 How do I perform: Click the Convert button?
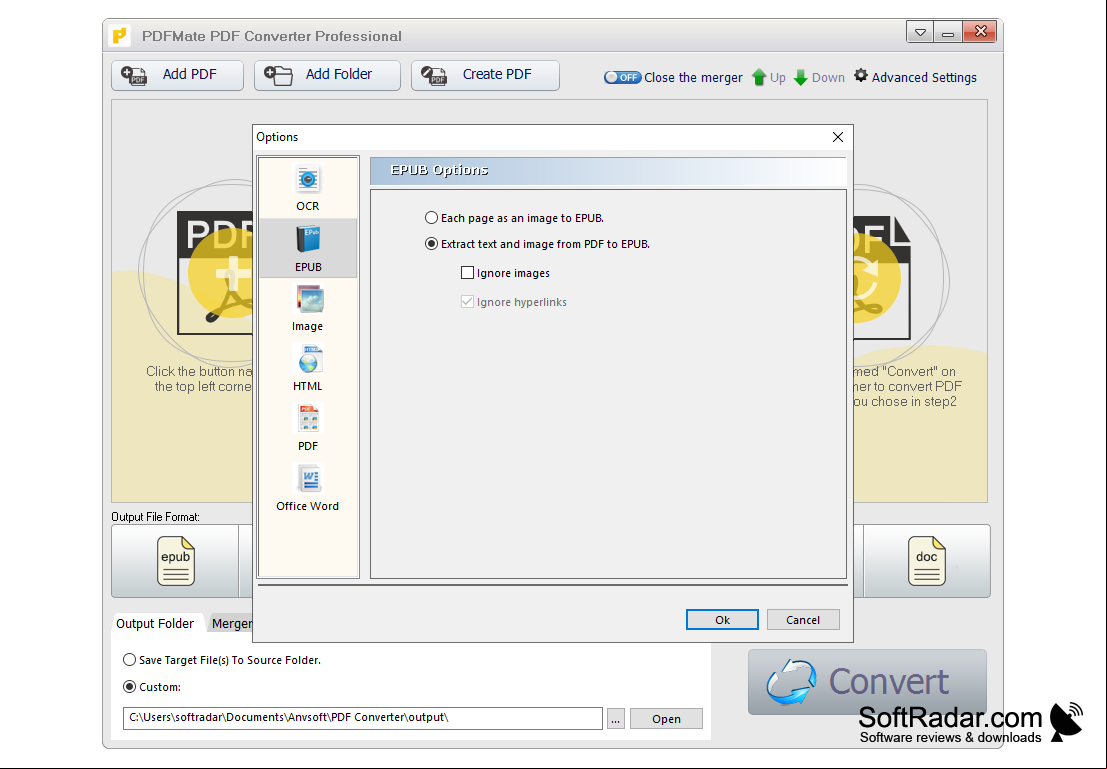tap(867, 681)
